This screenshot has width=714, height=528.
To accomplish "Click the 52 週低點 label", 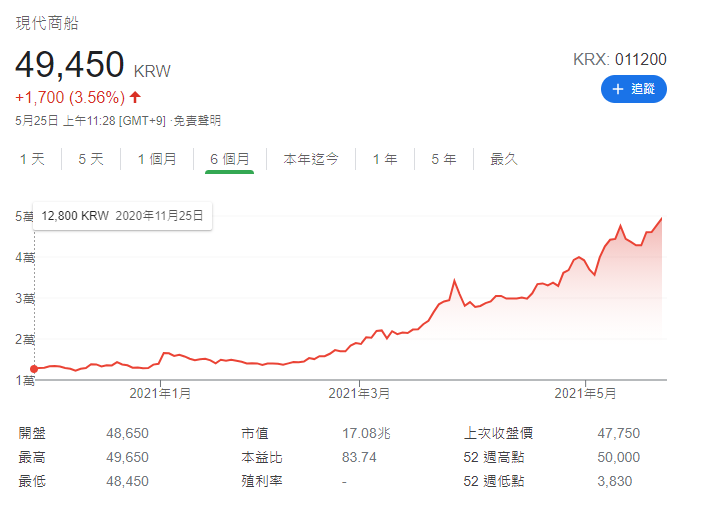I will click(x=494, y=481).
